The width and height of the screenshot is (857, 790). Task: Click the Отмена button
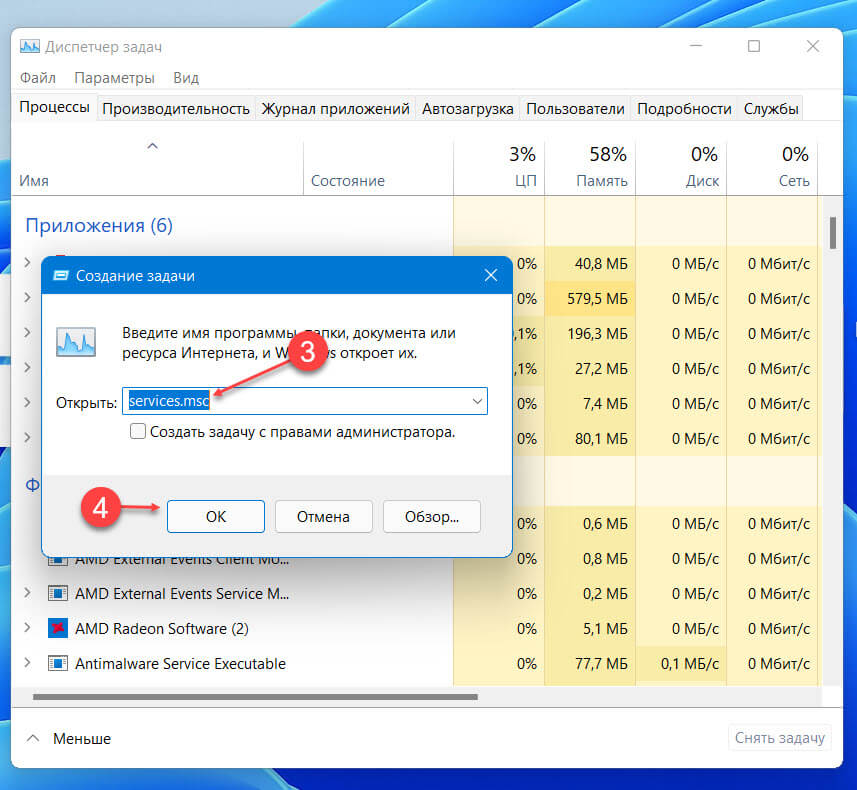324,516
